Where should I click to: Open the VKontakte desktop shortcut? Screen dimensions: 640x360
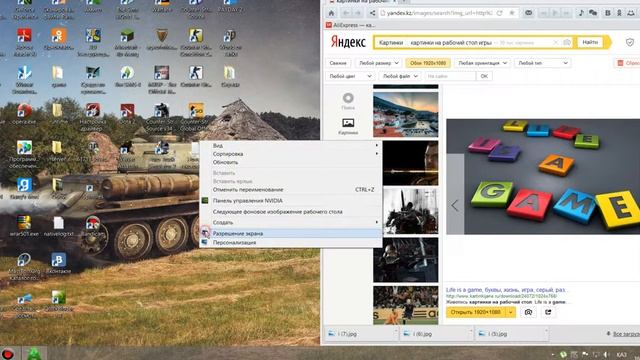pos(58,263)
